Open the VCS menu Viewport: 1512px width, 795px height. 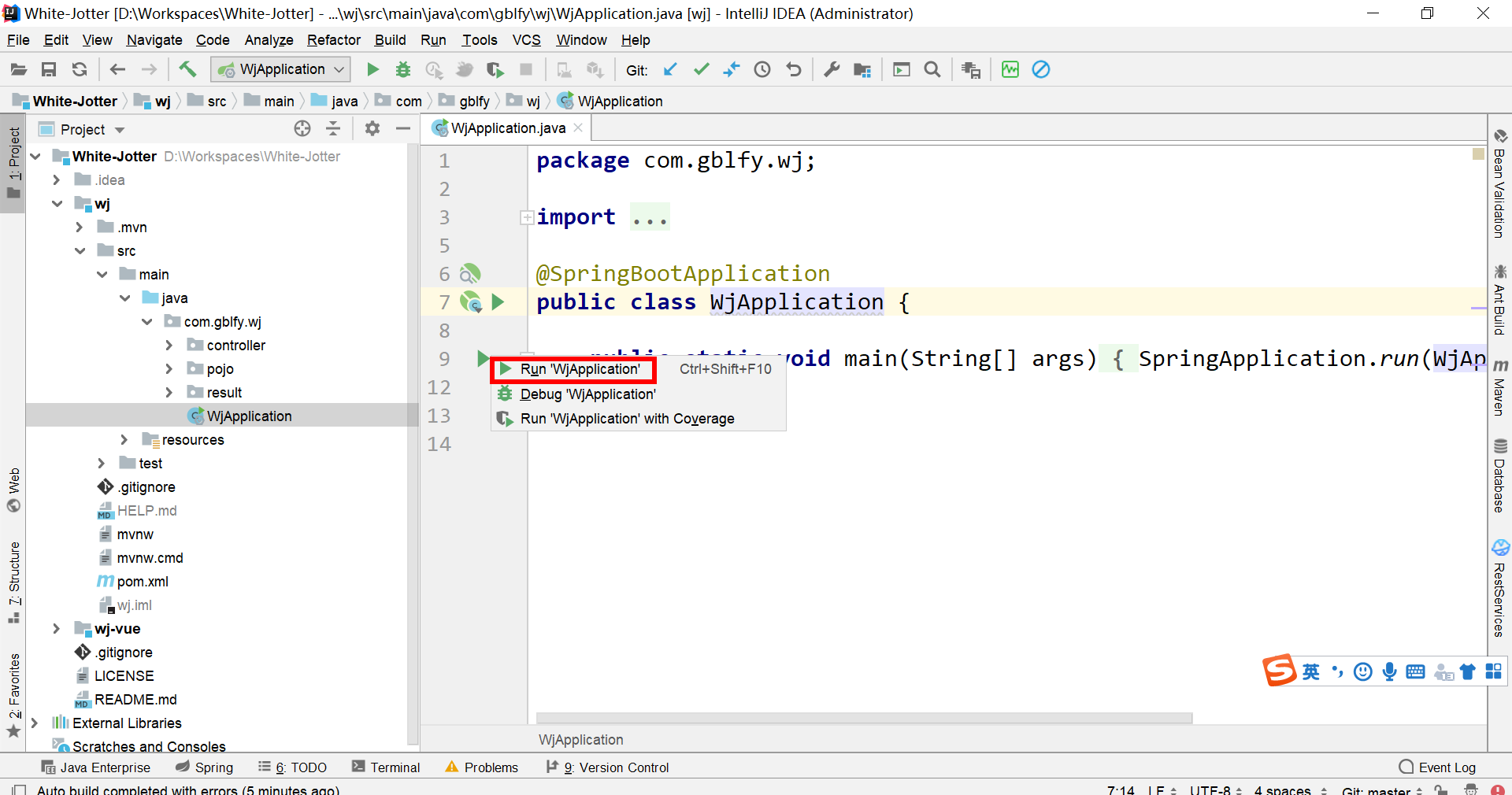click(x=526, y=40)
